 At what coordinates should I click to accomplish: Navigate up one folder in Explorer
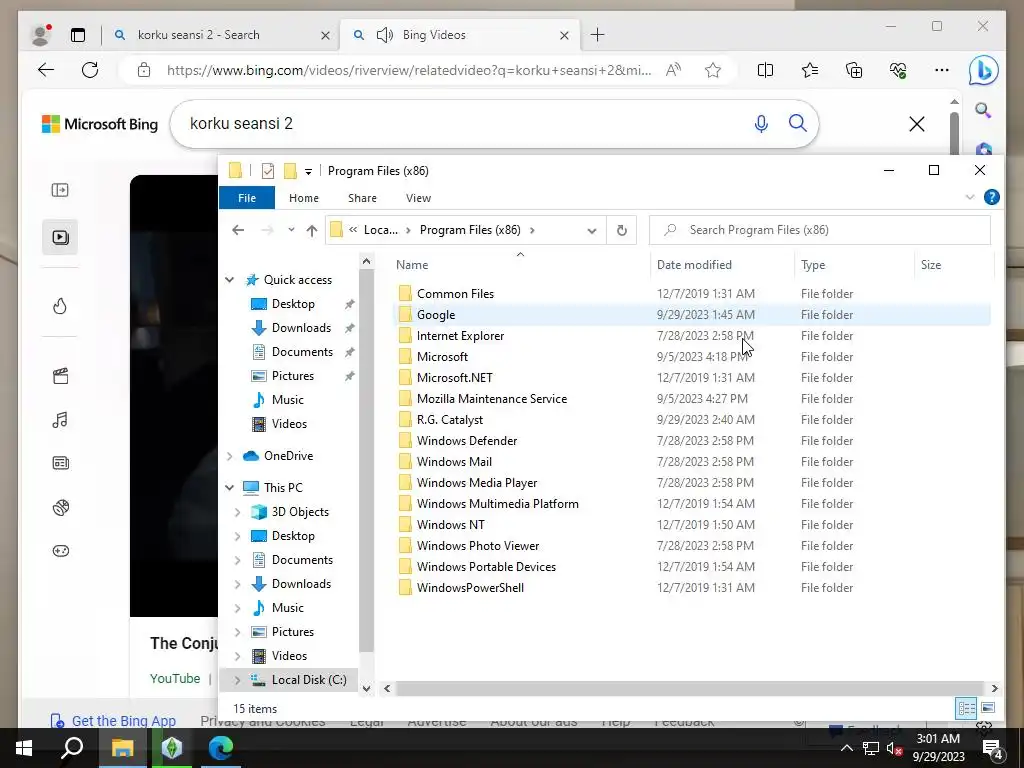[x=312, y=230]
